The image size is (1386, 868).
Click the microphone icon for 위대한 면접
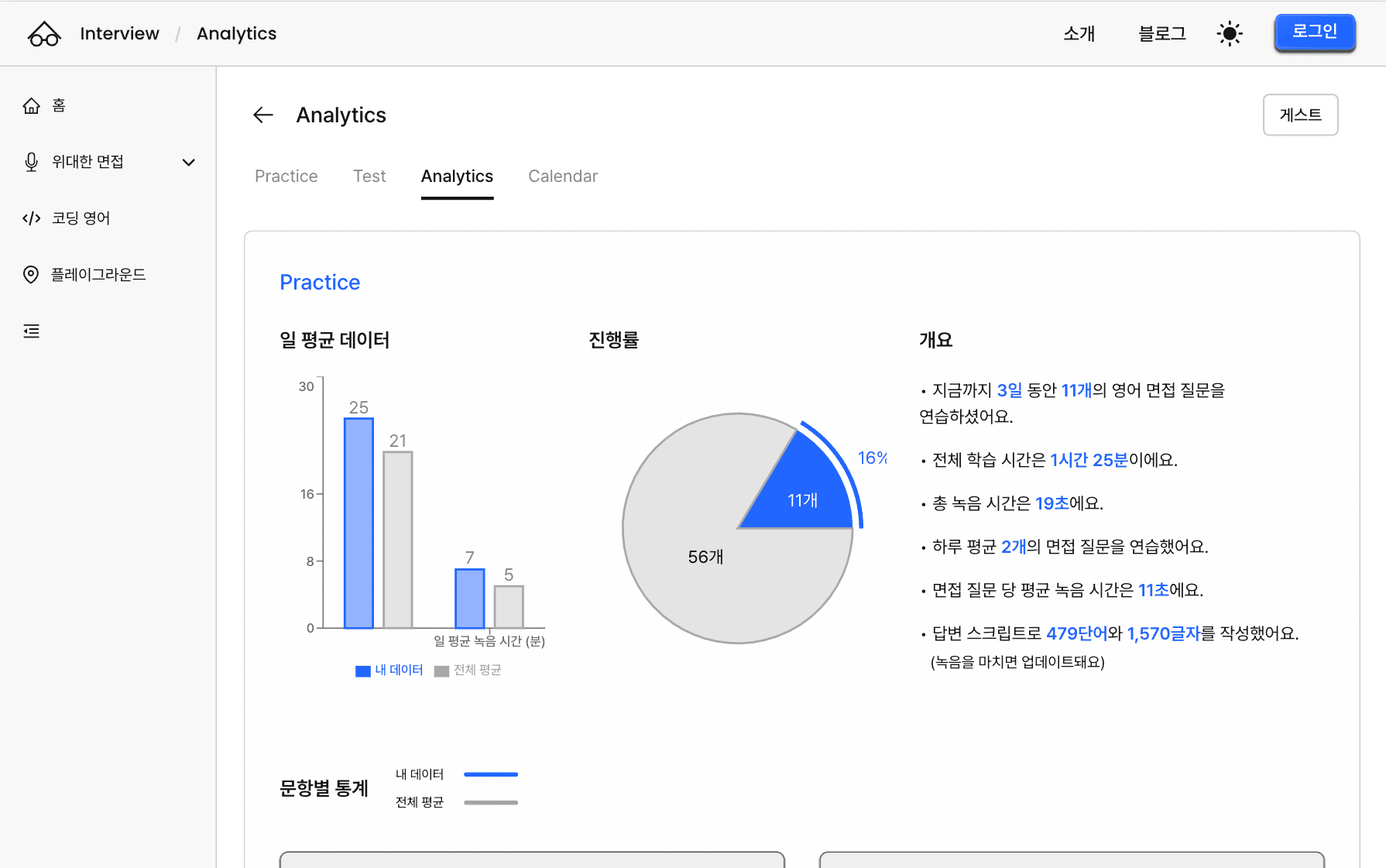click(x=31, y=162)
